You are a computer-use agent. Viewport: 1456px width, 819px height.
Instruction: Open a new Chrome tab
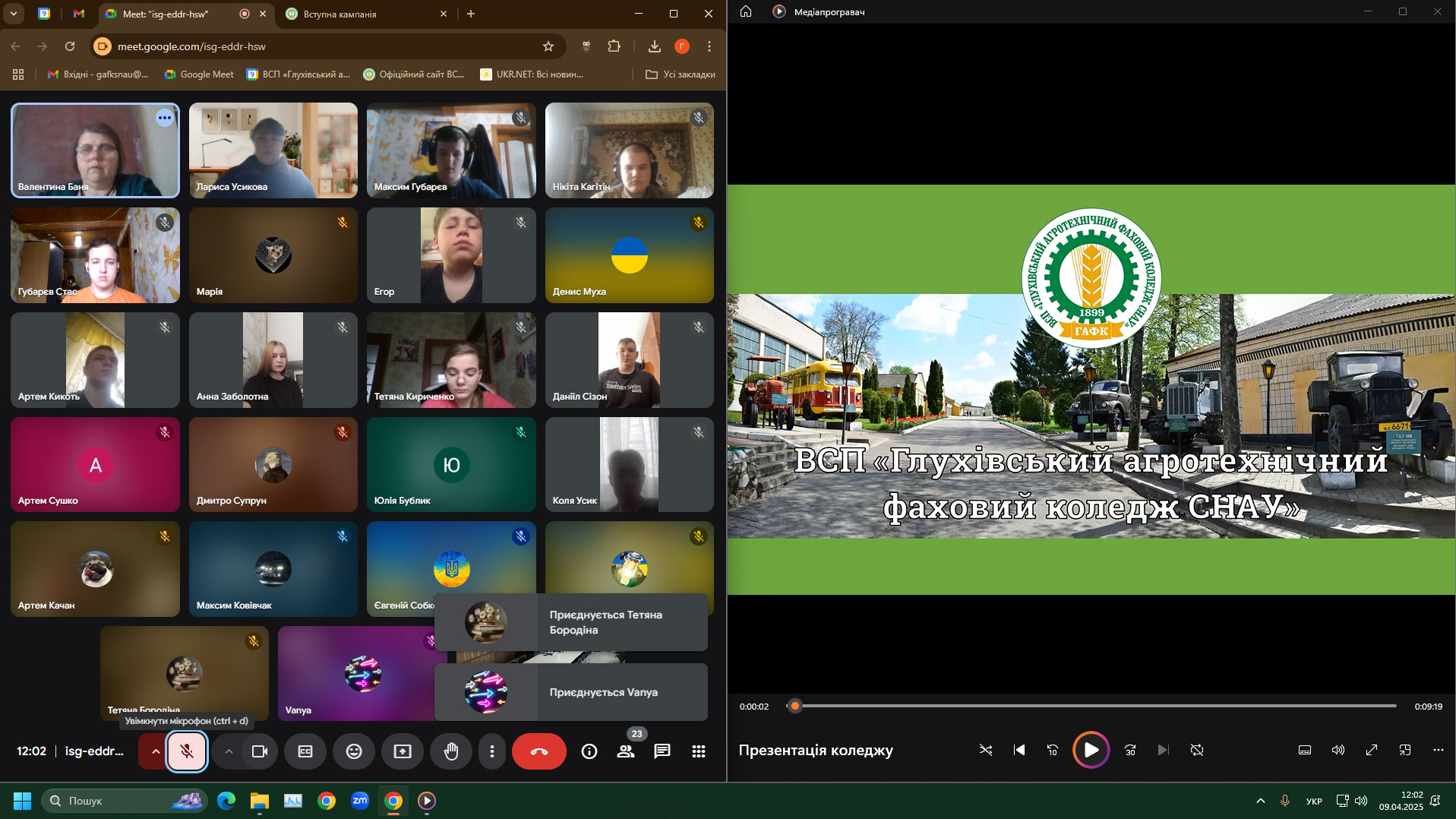[471, 14]
